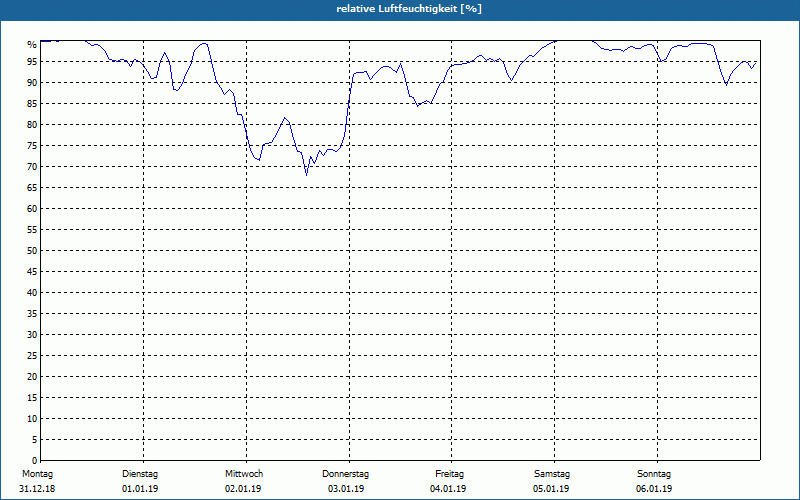Click the 'Montag' day label
Viewport: 800px width, 500px height.
[x=37, y=474]
